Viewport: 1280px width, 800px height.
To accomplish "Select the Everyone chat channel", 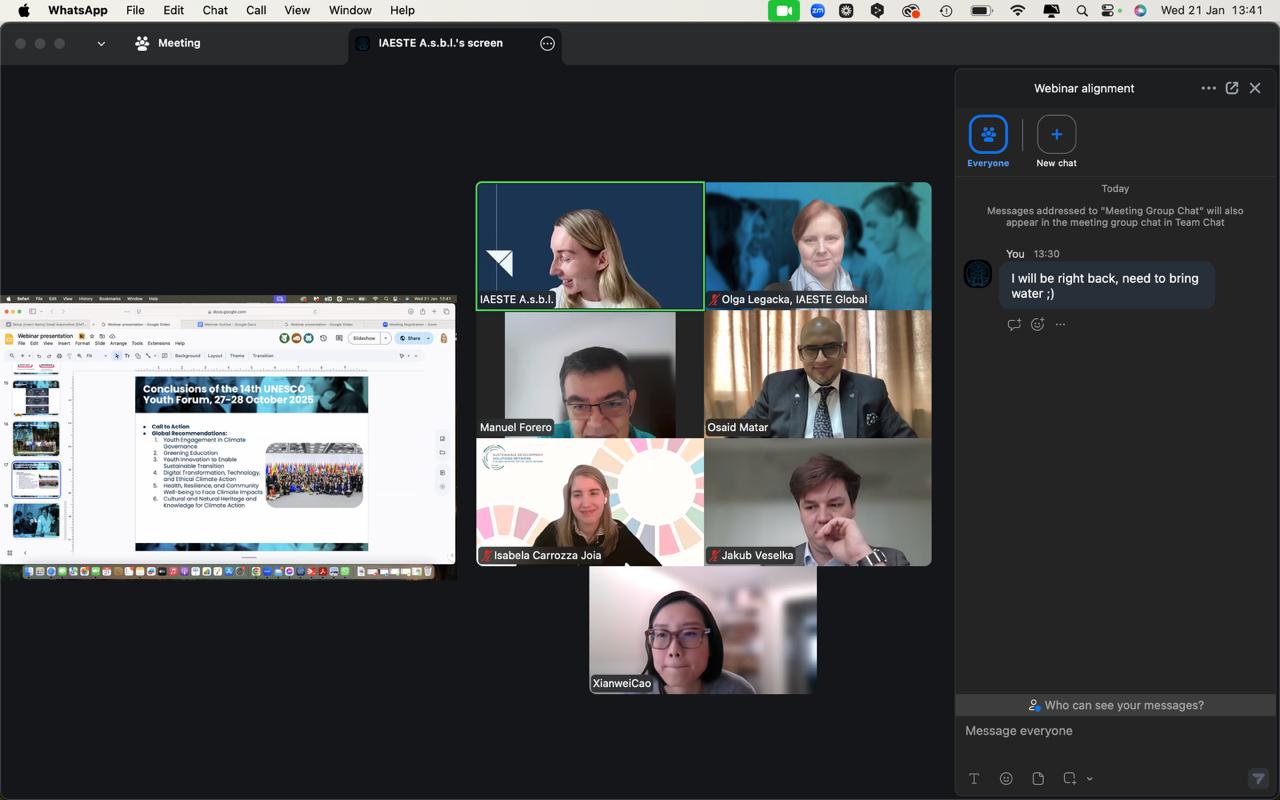I will 988,135.
